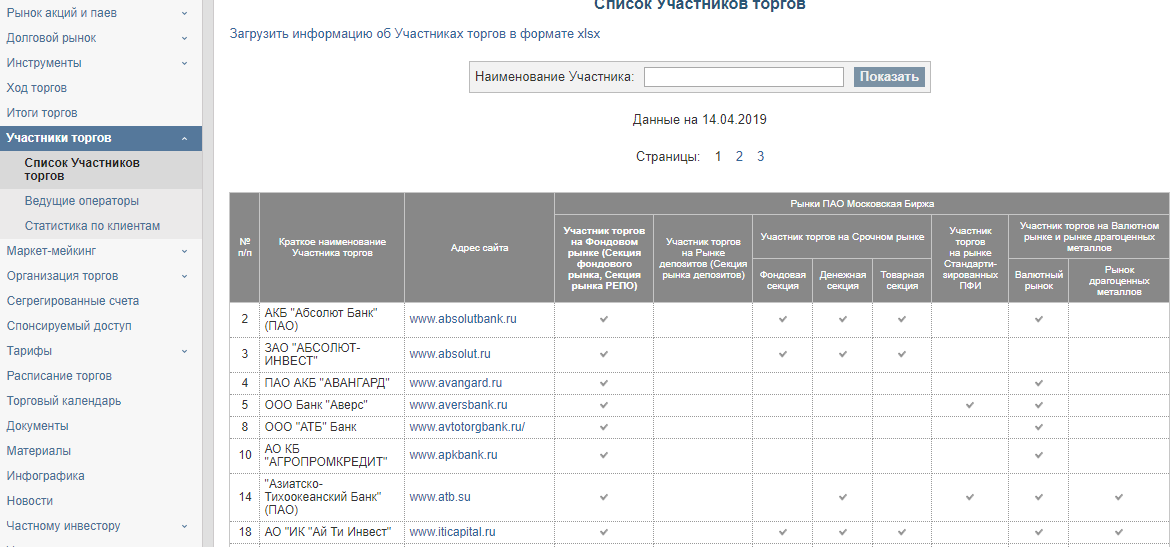Click Азиатско-Тихоокеанский Банк precious metals checkmark

pyautogui.click(x=1119, y=497)
